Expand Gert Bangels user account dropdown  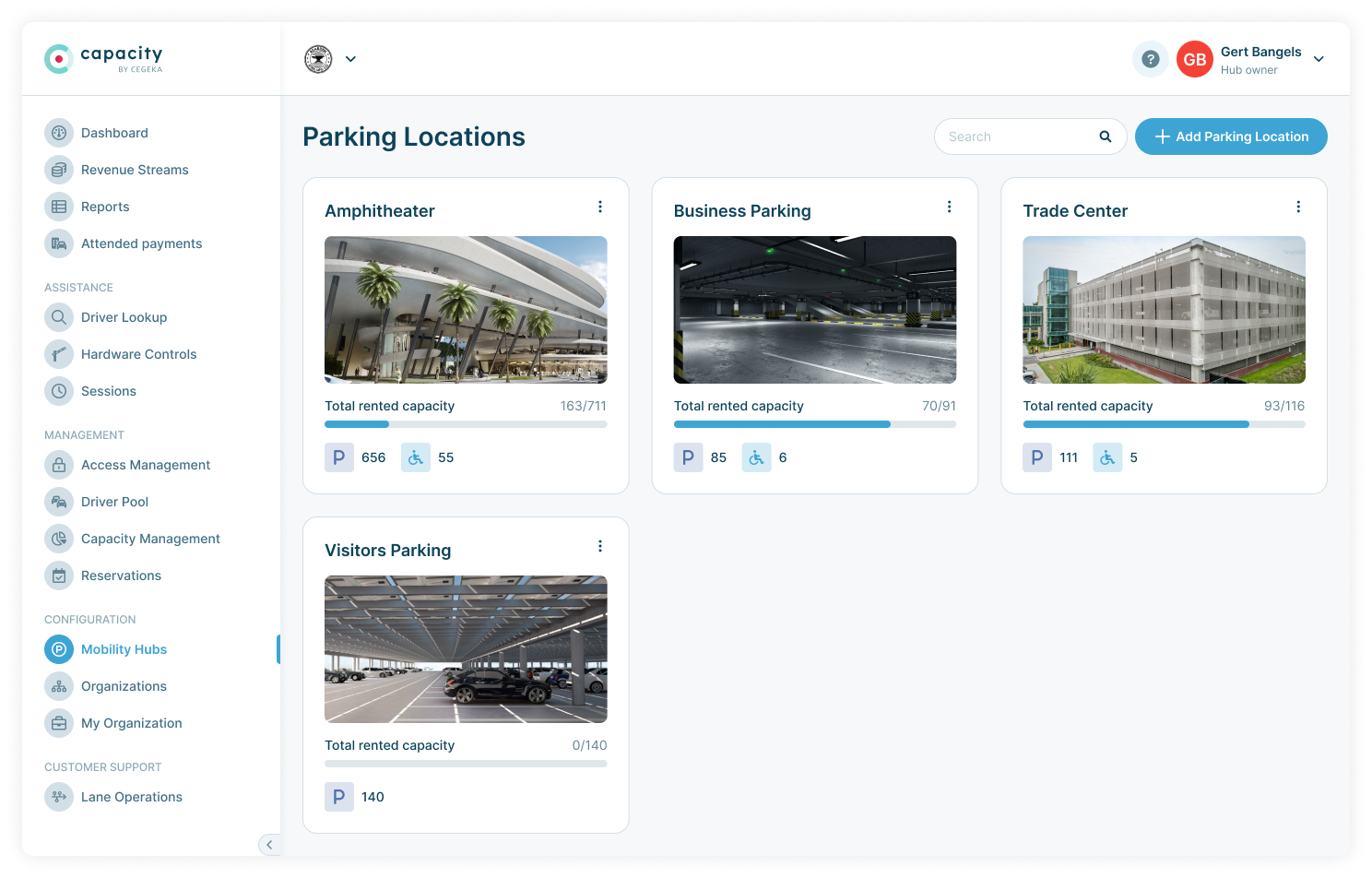click(x=1319, y=59)
